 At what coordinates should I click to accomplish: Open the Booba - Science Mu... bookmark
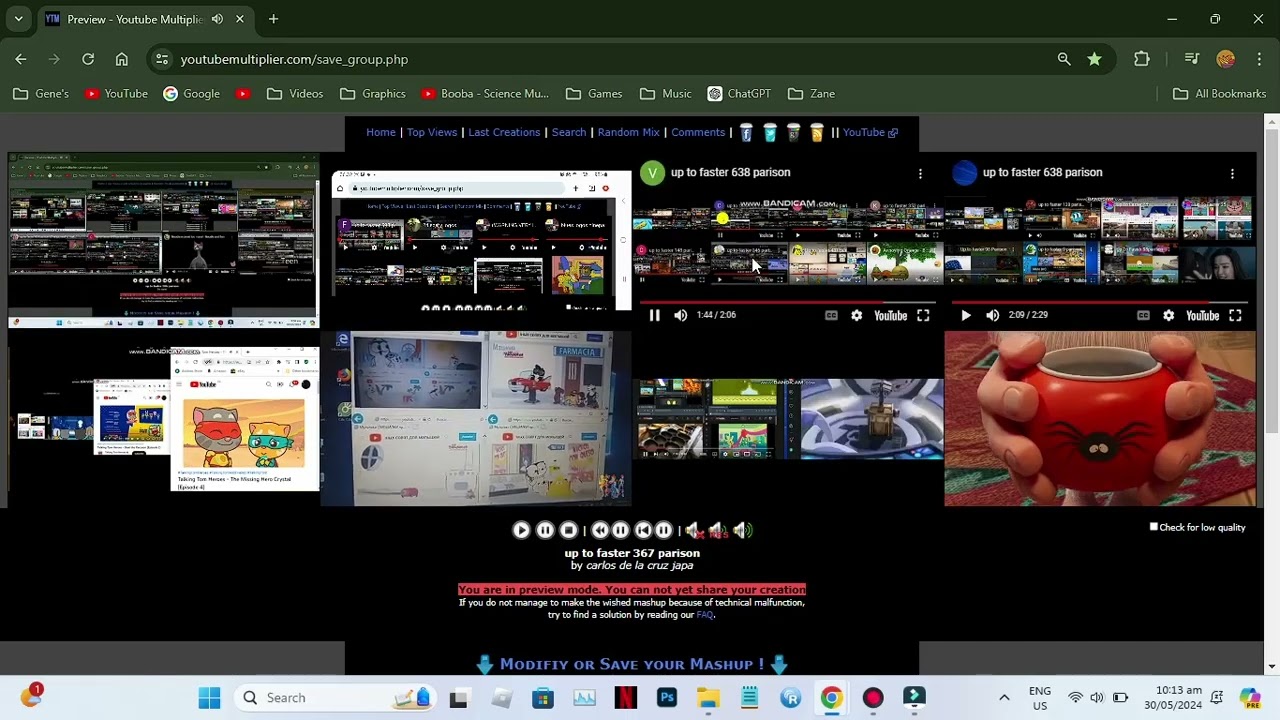point(485,94)
